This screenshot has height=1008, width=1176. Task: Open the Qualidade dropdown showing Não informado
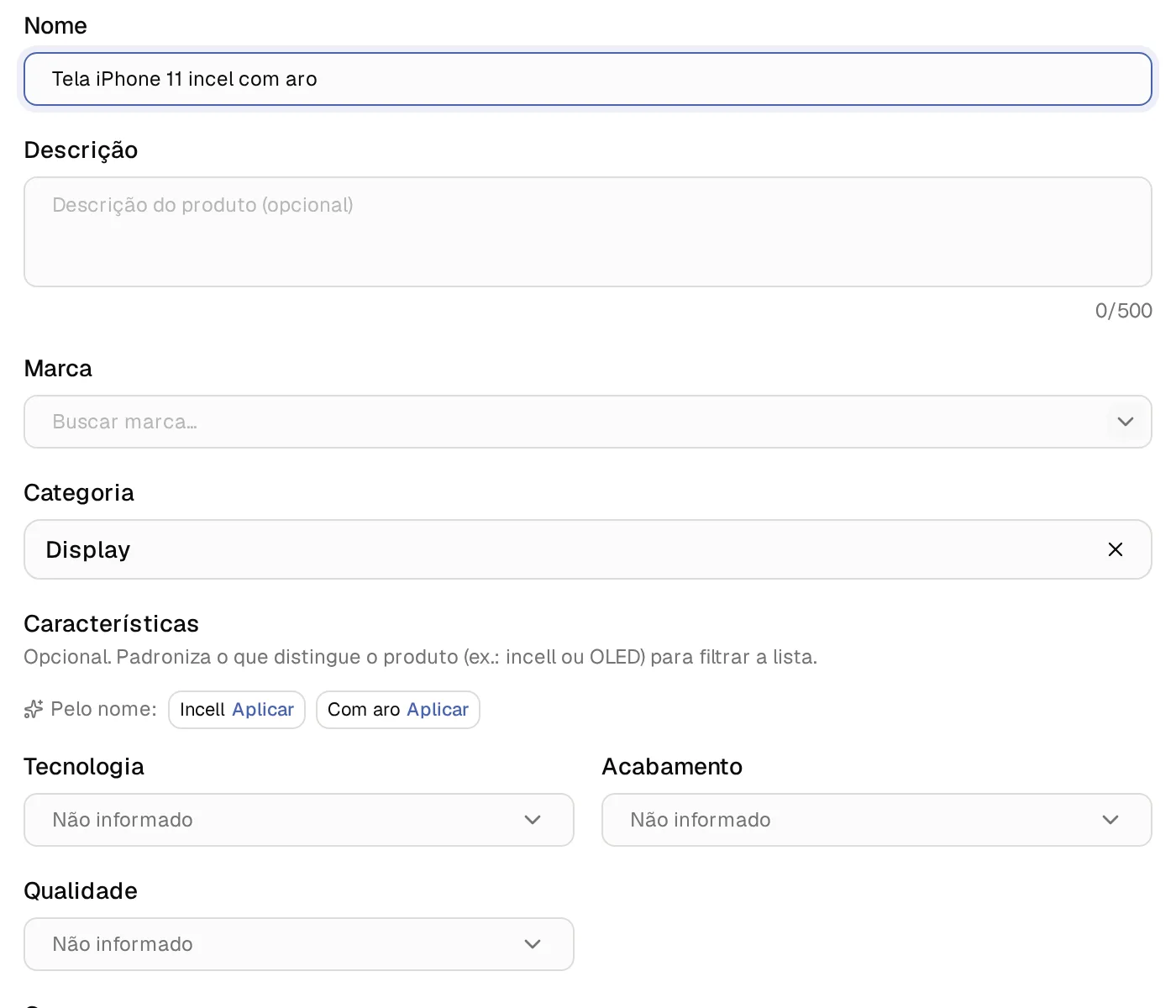click(x=299, y=944)
